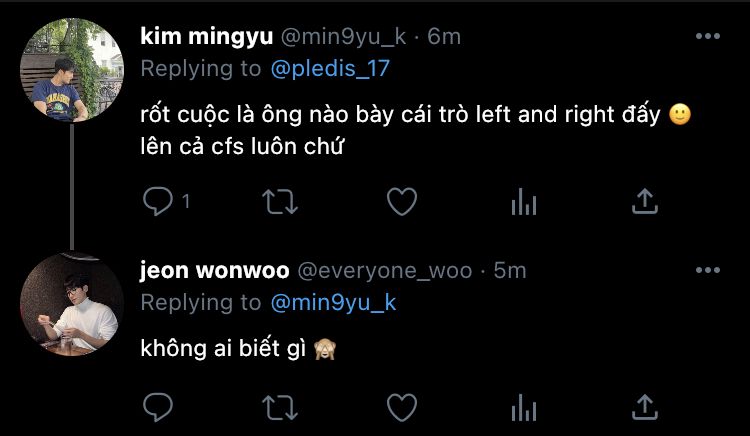This screenshot has height=436, width=750.
Task: Share jeon wonwoo's tweet
Action: pyautogui.click(x=645, y=407)
